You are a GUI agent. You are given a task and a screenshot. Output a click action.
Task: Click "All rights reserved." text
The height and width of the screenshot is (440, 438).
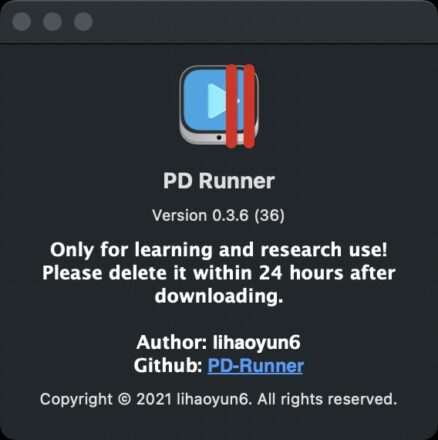pyautogui.click(x=327, y=399)
